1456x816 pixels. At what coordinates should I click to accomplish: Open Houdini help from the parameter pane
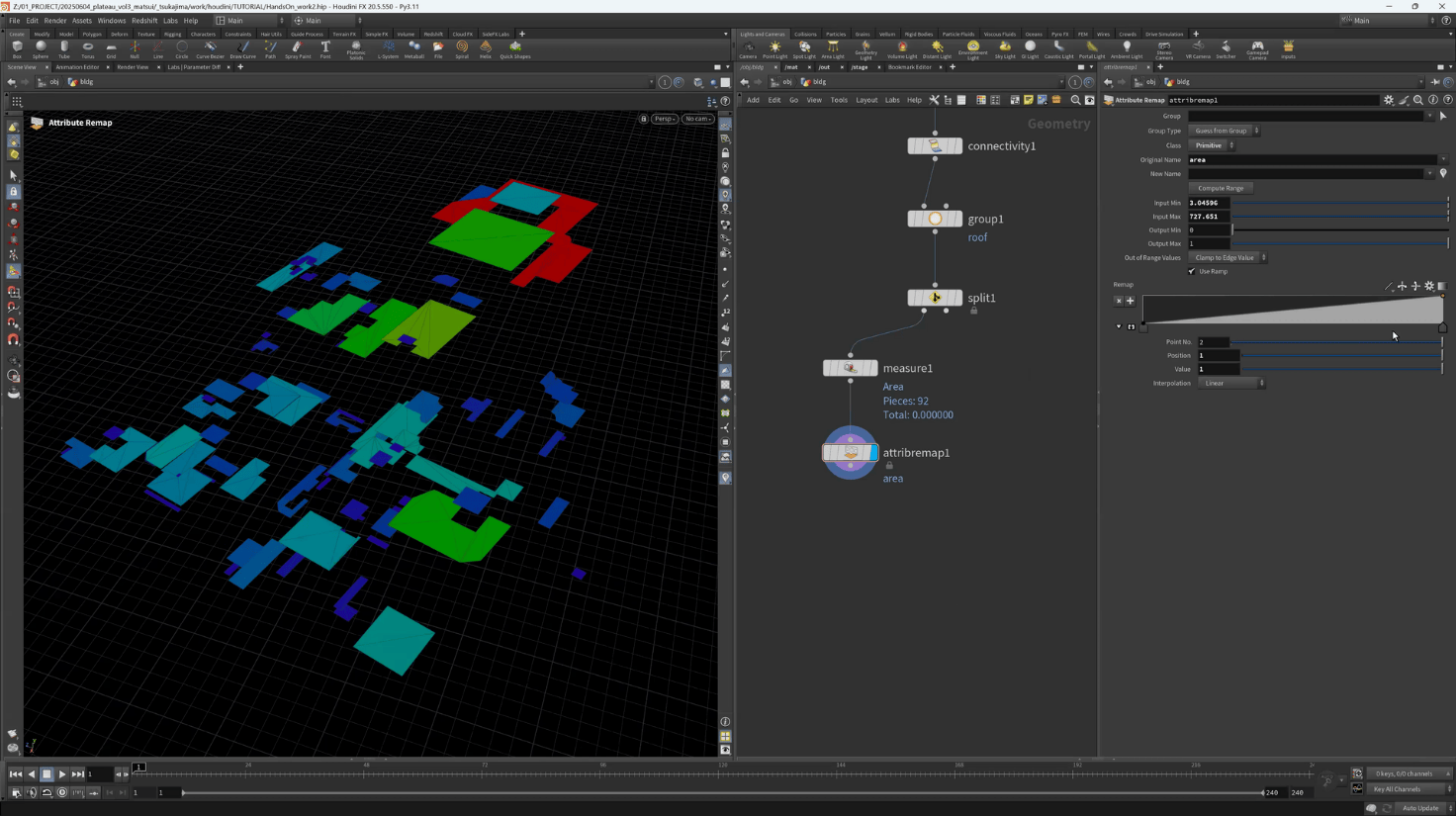[x=1447, y=100]
